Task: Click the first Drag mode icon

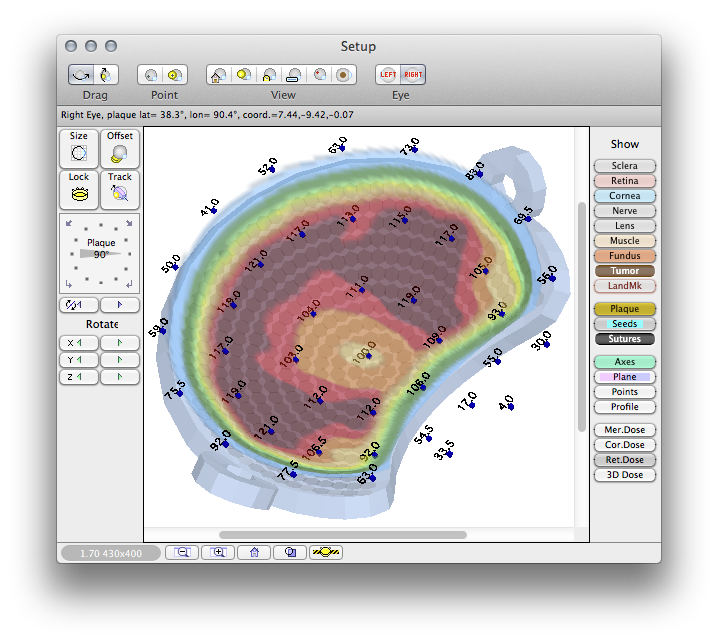Action: (81, 75)
